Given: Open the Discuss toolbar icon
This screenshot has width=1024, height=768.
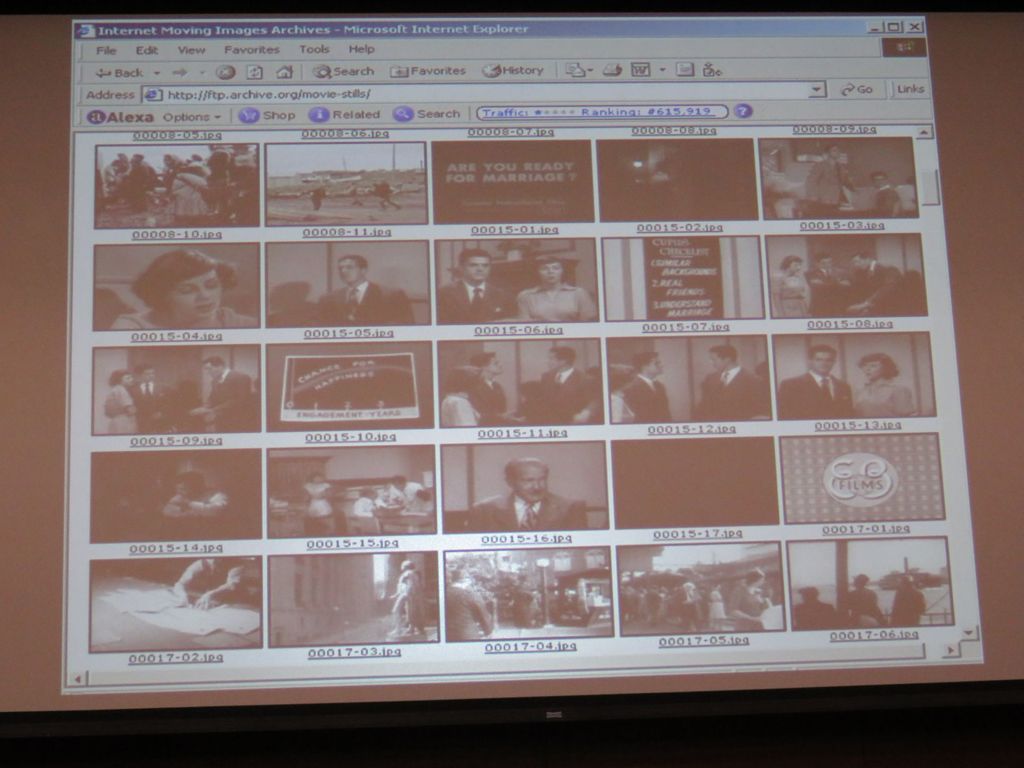Looking at the screenshot, I should pyautogui.click(x=684, y=69).
